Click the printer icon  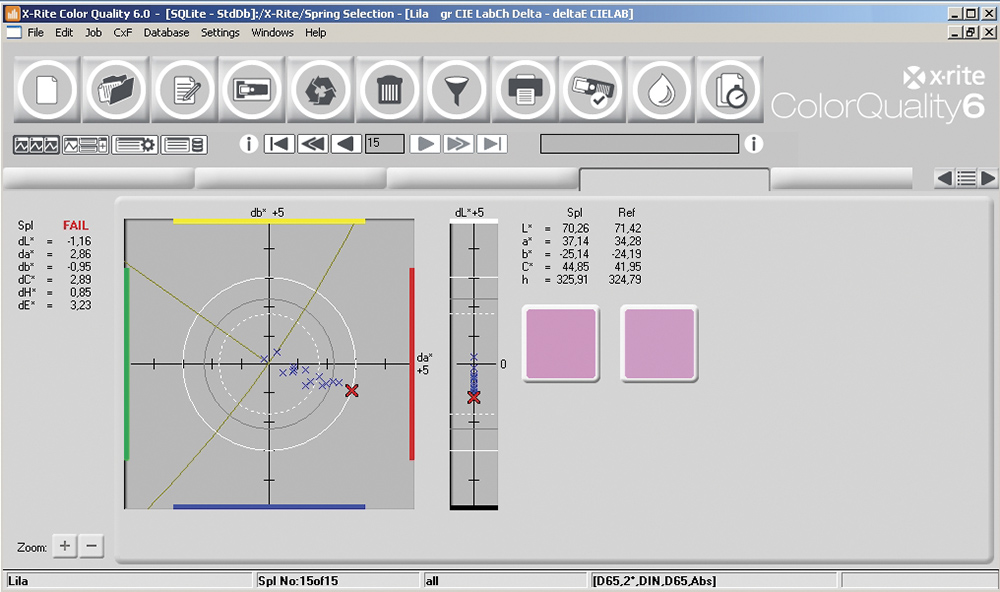point(525,91)
